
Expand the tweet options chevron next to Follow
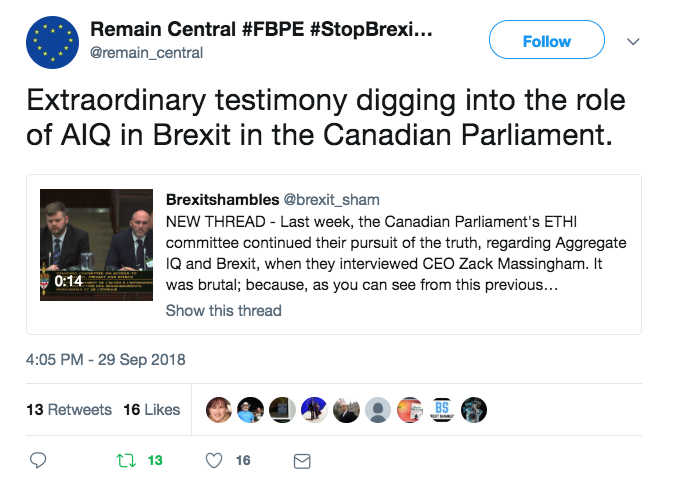point(632,42)
